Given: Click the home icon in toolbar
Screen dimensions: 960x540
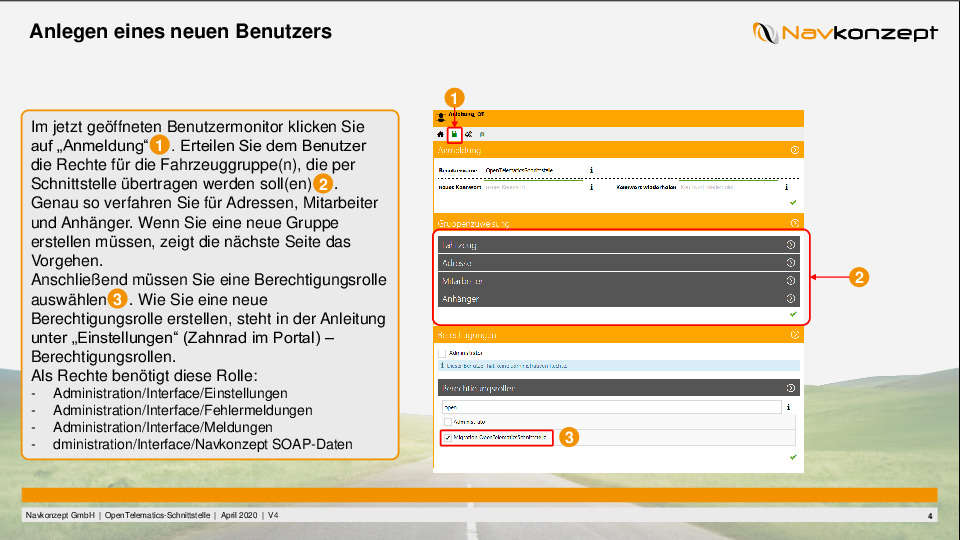Looking at the screenshot, I should 441,133.
